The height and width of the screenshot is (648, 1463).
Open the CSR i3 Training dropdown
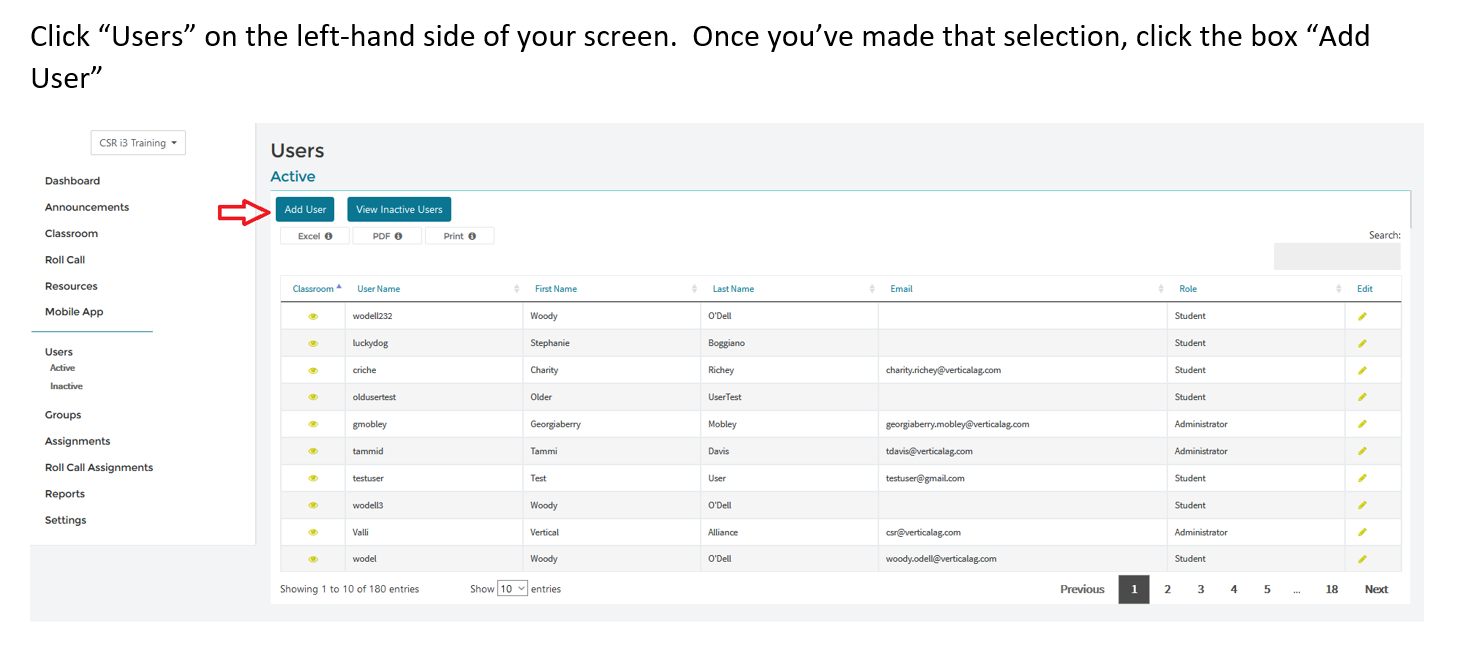138,143
